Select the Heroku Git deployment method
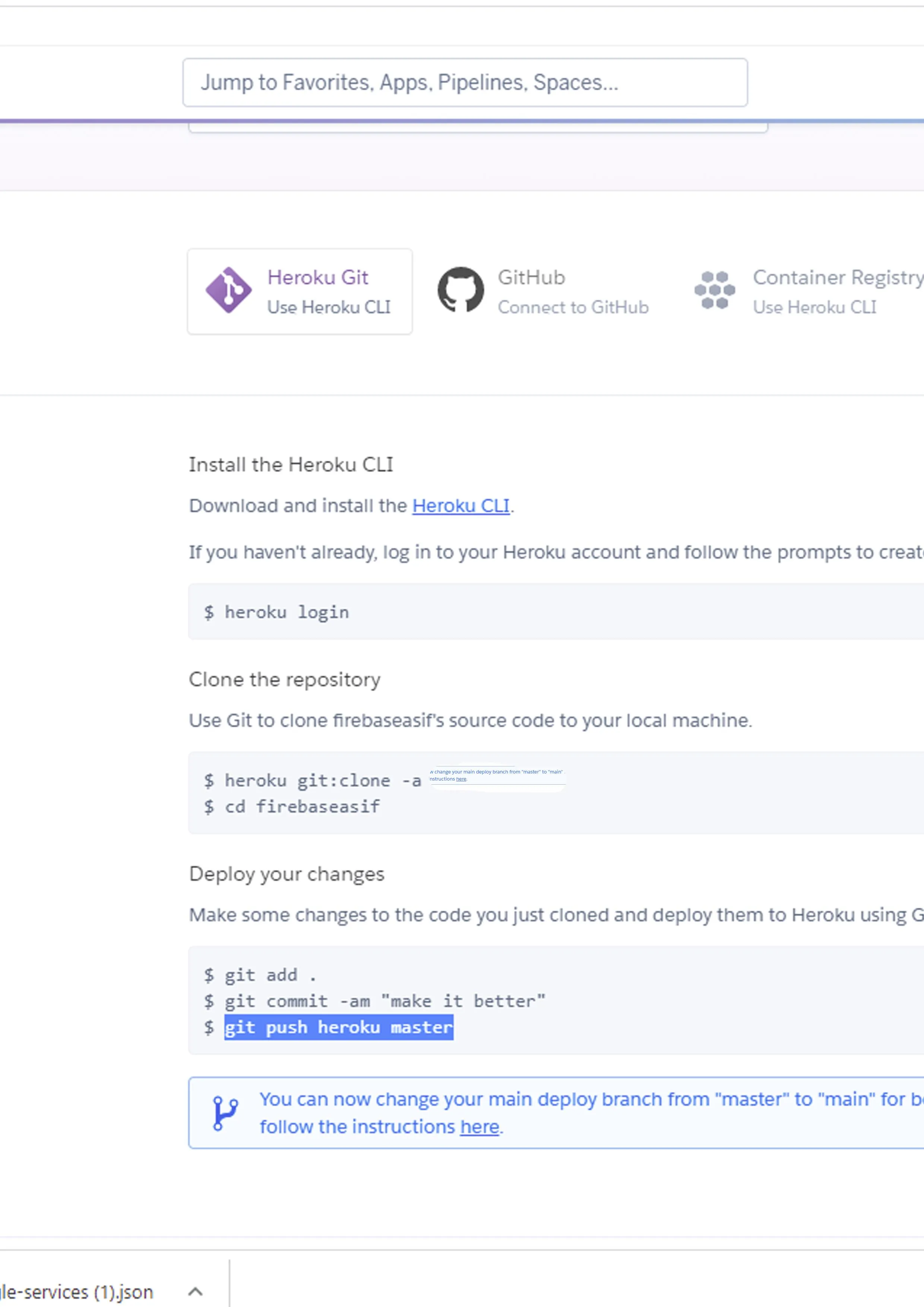924x1307 pixels. coord(300,291)
